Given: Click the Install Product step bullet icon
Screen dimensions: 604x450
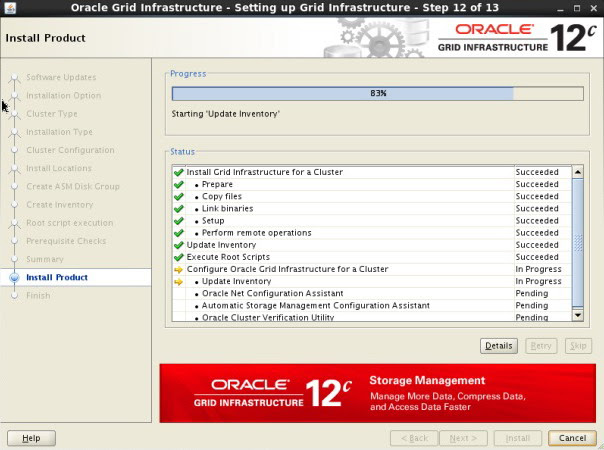Looking at the screenshot, I should click(14, 277).
